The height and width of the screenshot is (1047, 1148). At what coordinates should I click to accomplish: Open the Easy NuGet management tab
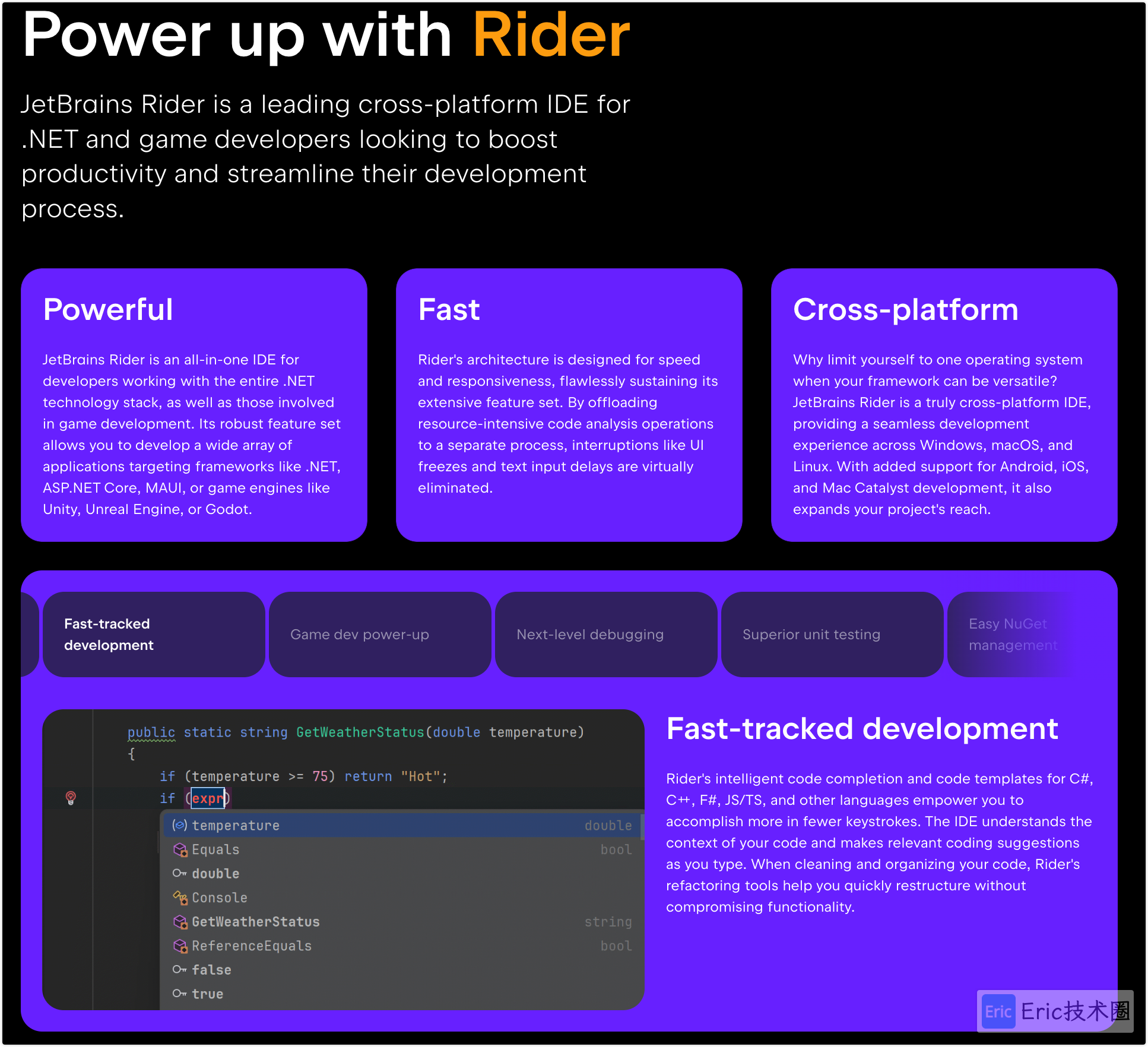click(1014, 634)
